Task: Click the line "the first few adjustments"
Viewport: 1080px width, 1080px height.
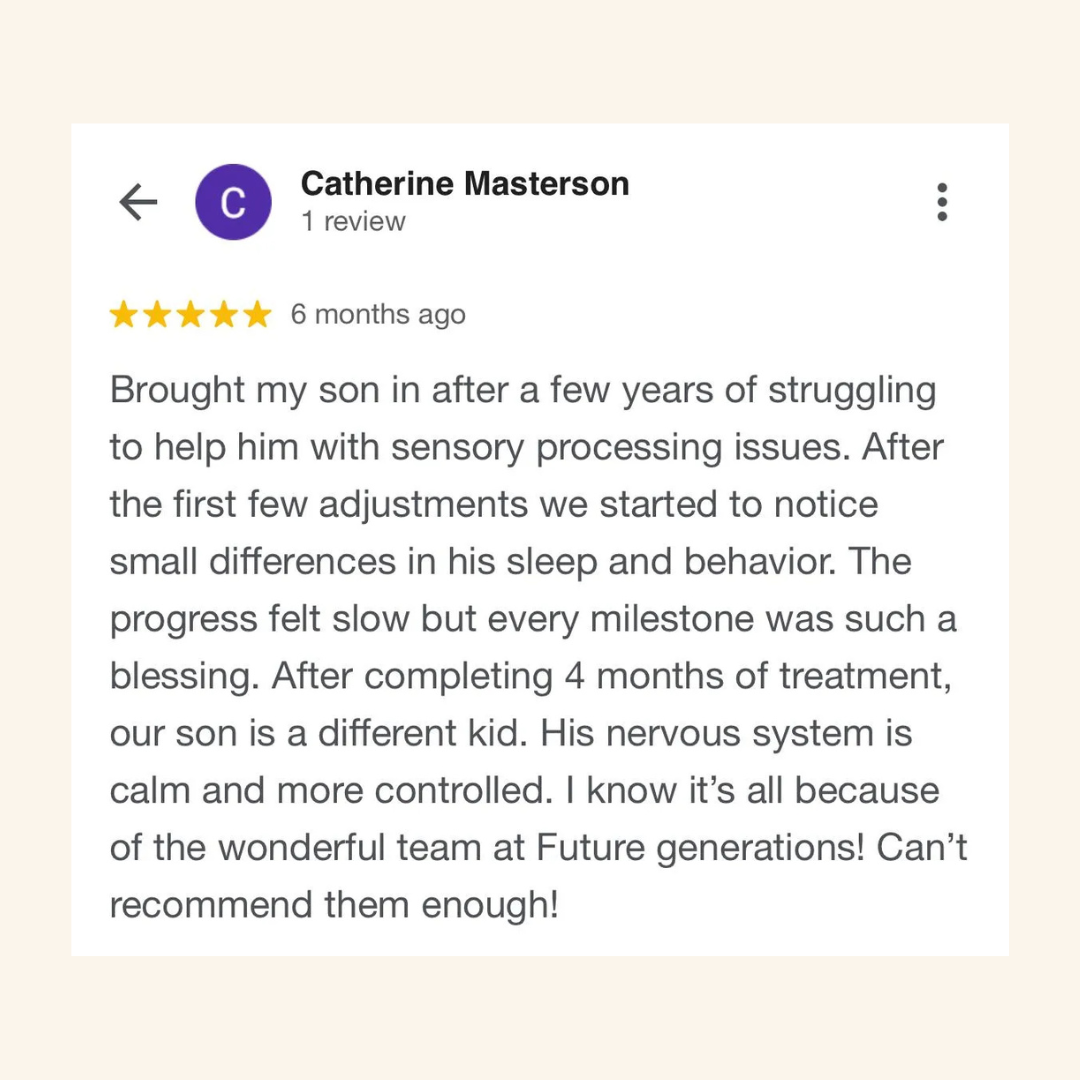Action: 494,505
